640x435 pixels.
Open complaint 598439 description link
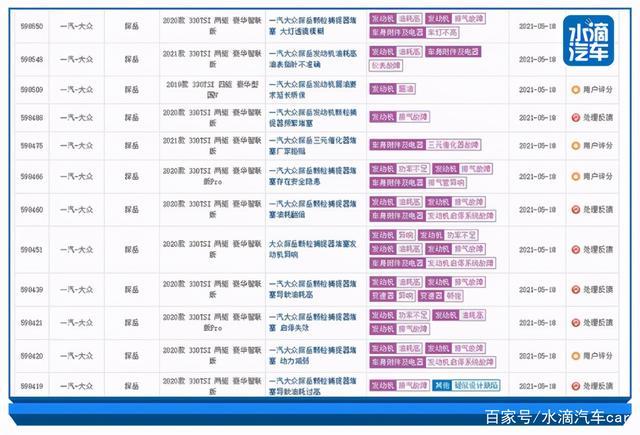[313, 289]
